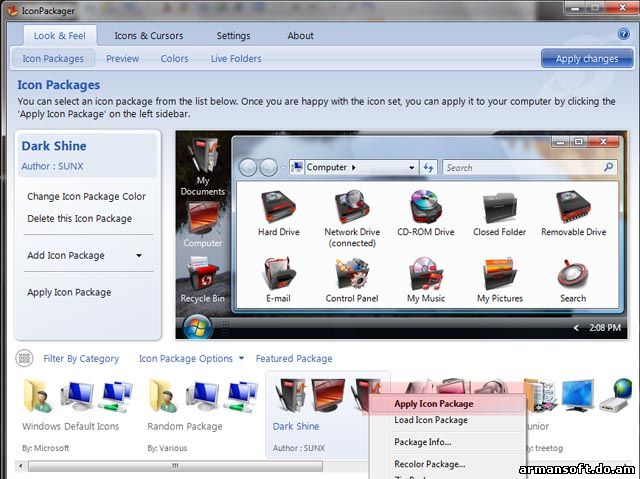
Task: Click the Recycle Bin preview icon
Action: [203, 273]
